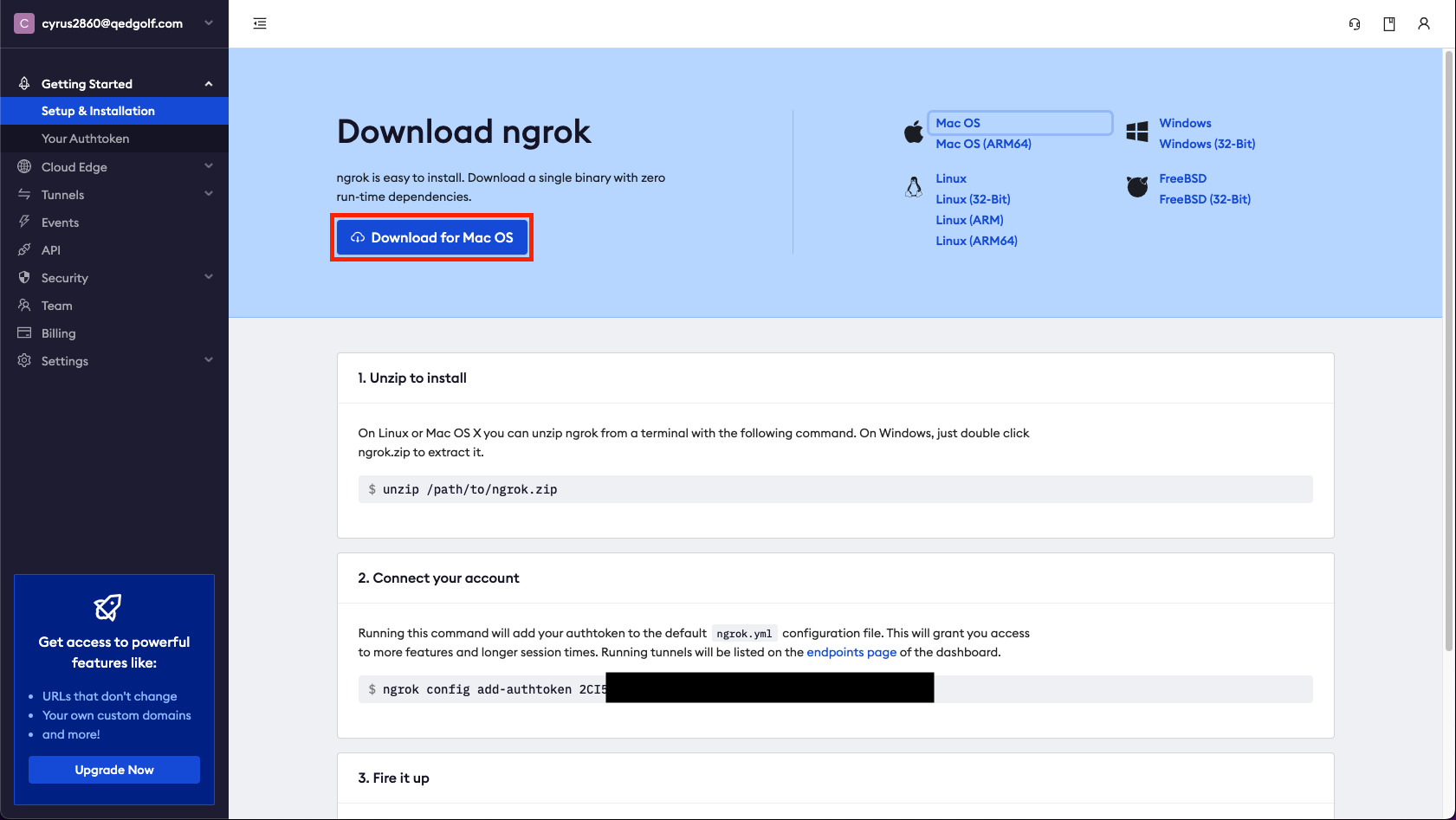Image resolution: width=1456 pixels, height=820 pixels.
Task: Select Mac OS (ARM64) download link
Action: (x=983, y=144)
